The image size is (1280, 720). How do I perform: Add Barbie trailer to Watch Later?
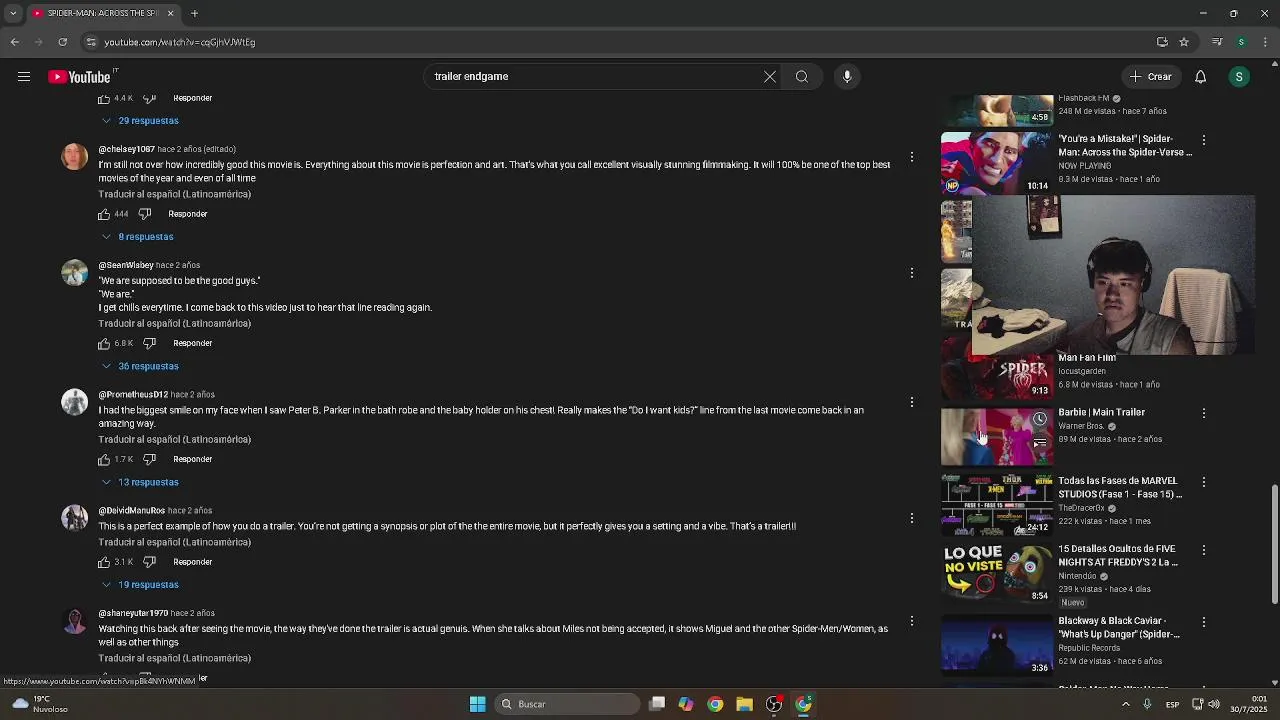click(x=1040, y=420)
